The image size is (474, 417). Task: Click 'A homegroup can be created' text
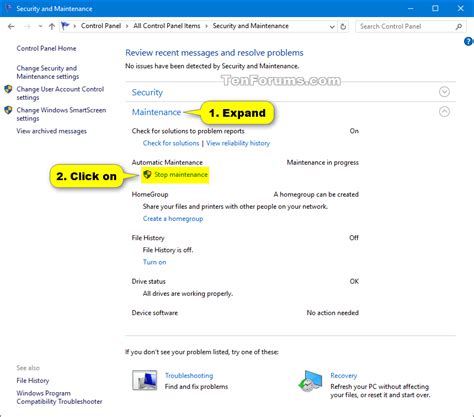coord(316,194)
